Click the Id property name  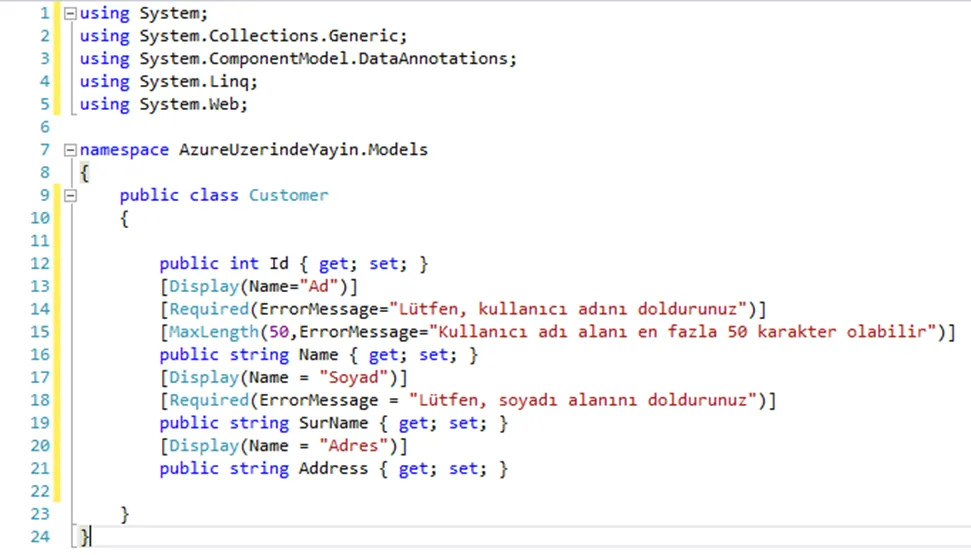pyautogui.click(x=279, y=264)
